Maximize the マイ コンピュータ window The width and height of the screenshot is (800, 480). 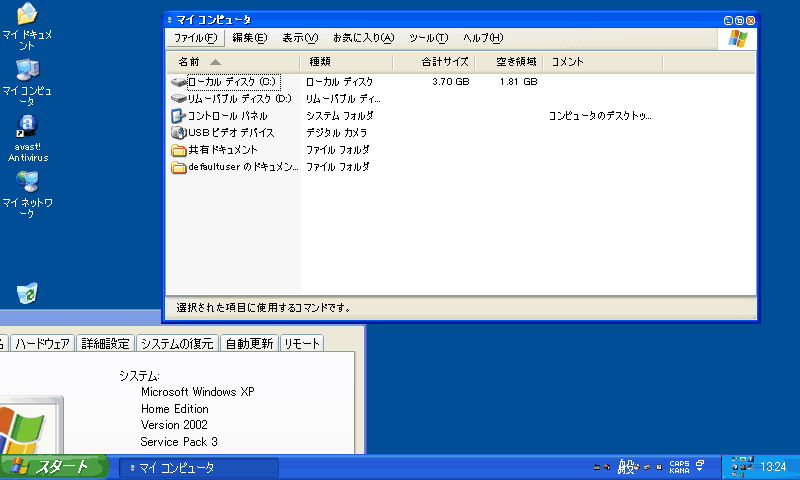[739, 20]
